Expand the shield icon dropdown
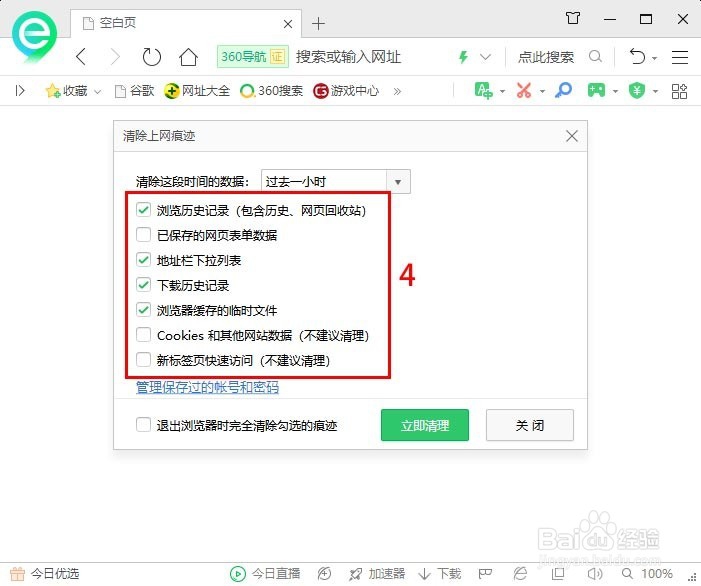 (x=655, y=92)
